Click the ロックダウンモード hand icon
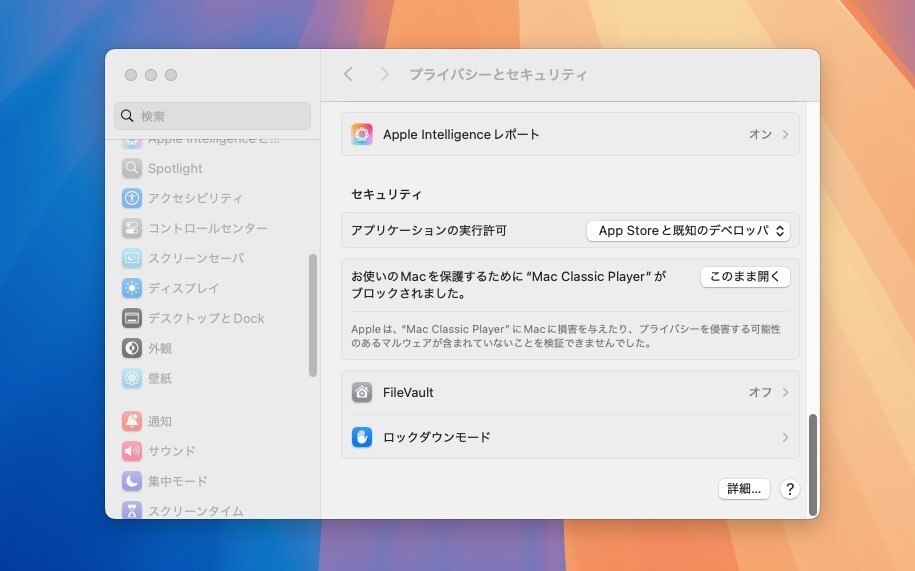Image resolution: width=915 pixels, height=571 pixels. click(362, 437)
